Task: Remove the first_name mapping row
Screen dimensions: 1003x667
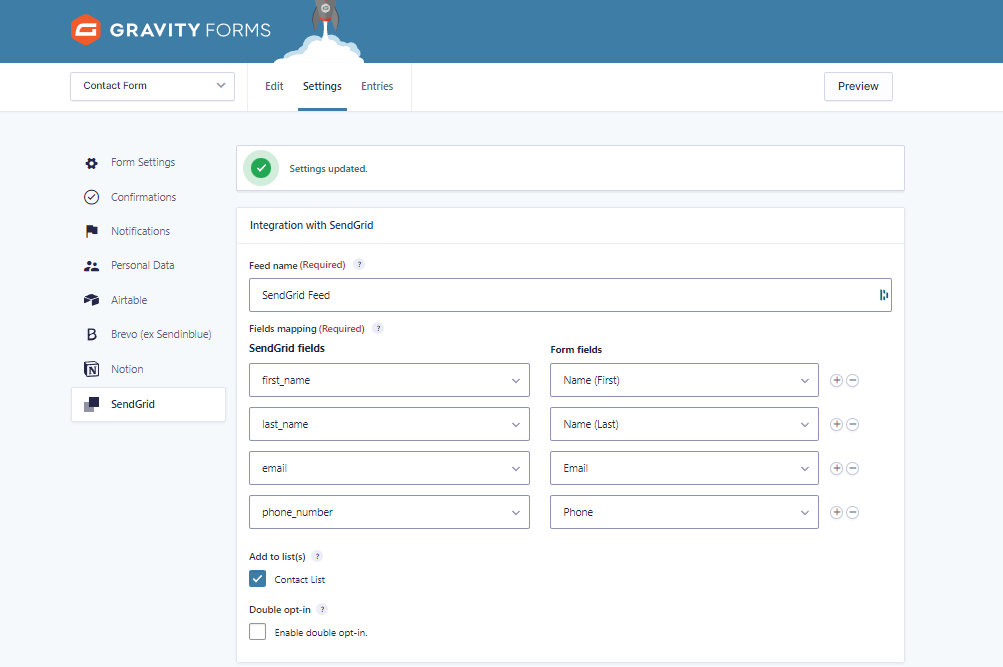Action: [x=853, y=381]
